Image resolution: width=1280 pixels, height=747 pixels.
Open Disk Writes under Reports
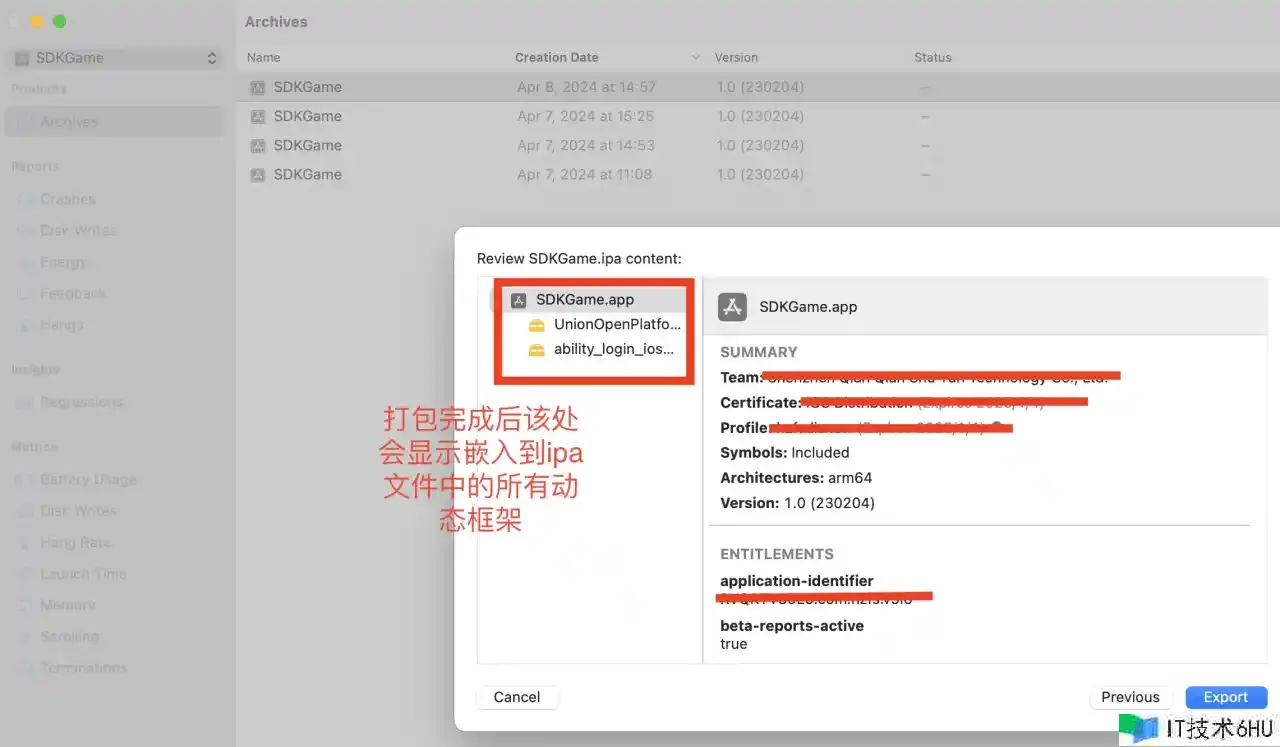[x=78, y=231]
